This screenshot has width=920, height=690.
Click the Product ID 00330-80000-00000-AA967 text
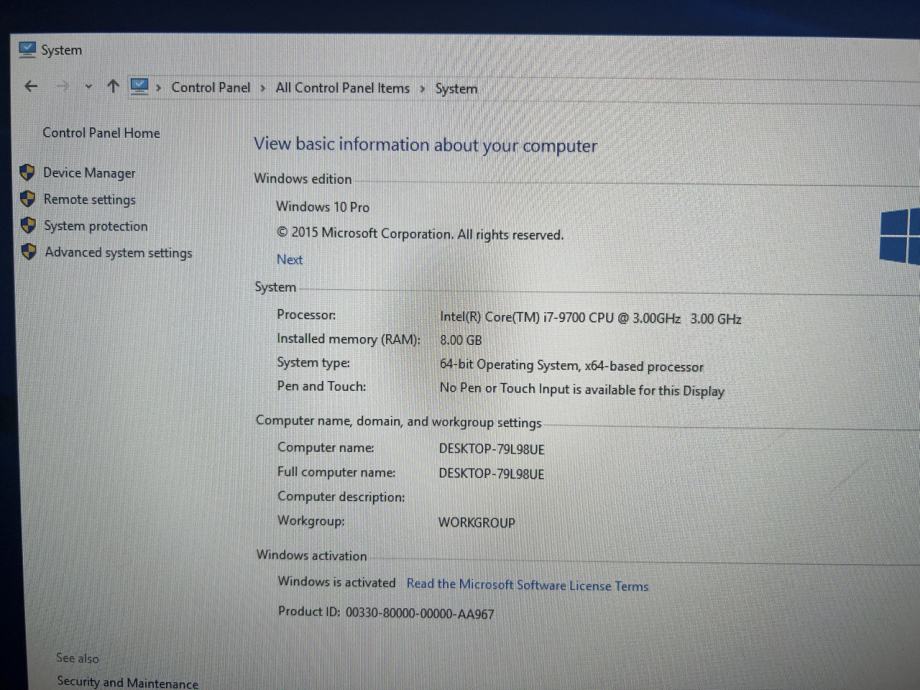(386, 613)
